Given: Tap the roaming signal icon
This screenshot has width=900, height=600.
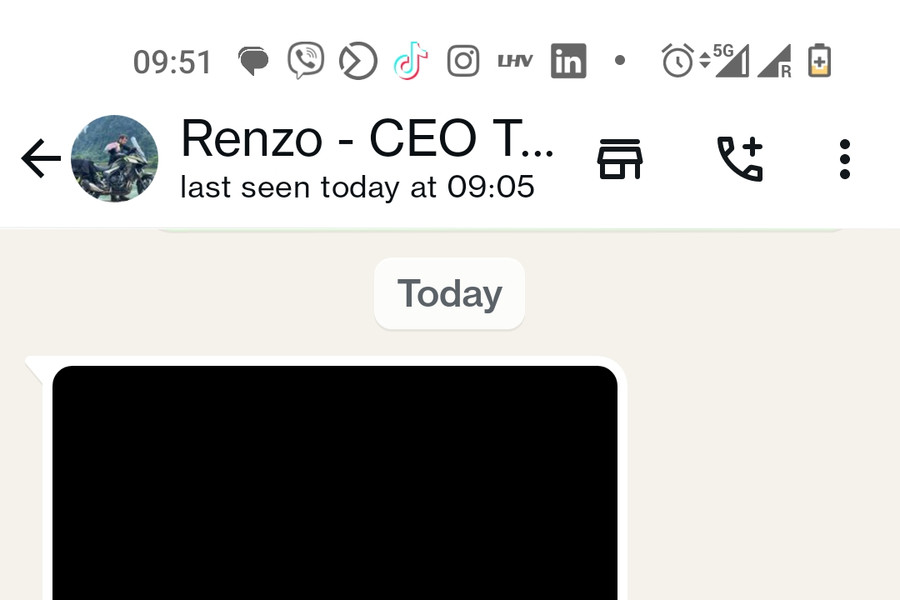Looking at the screenshot, I should (774, 61).
